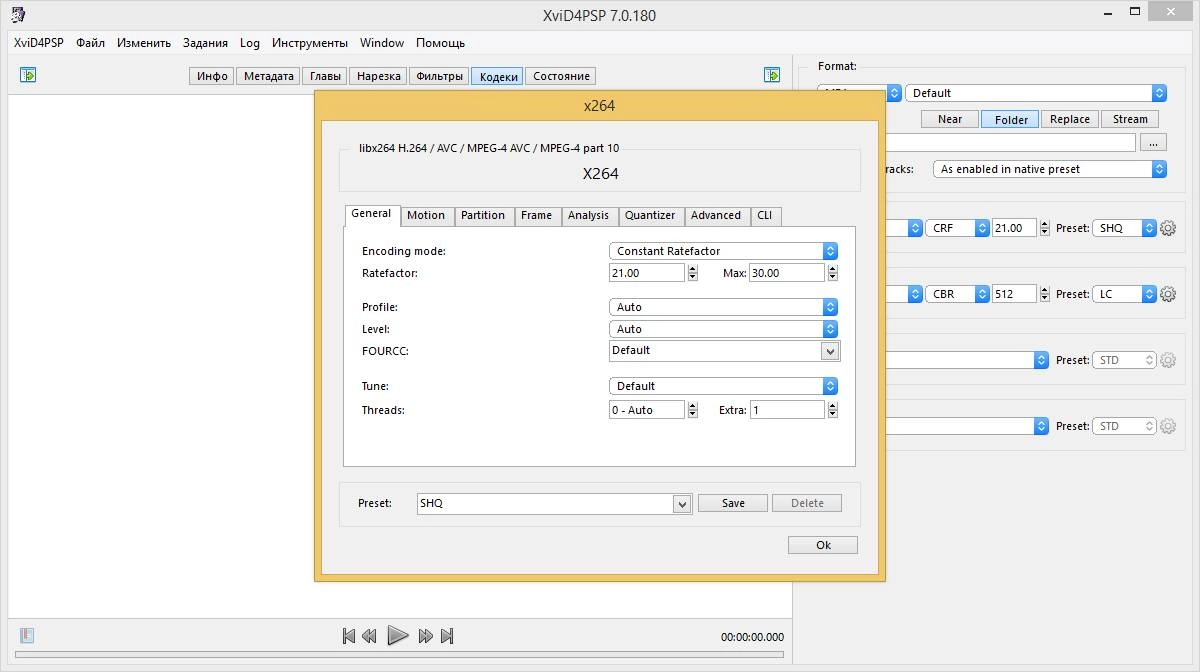1200x672 pixels.
Task: Click the Max ratefactor spinner arrows
Action: [x=833, y=273]
